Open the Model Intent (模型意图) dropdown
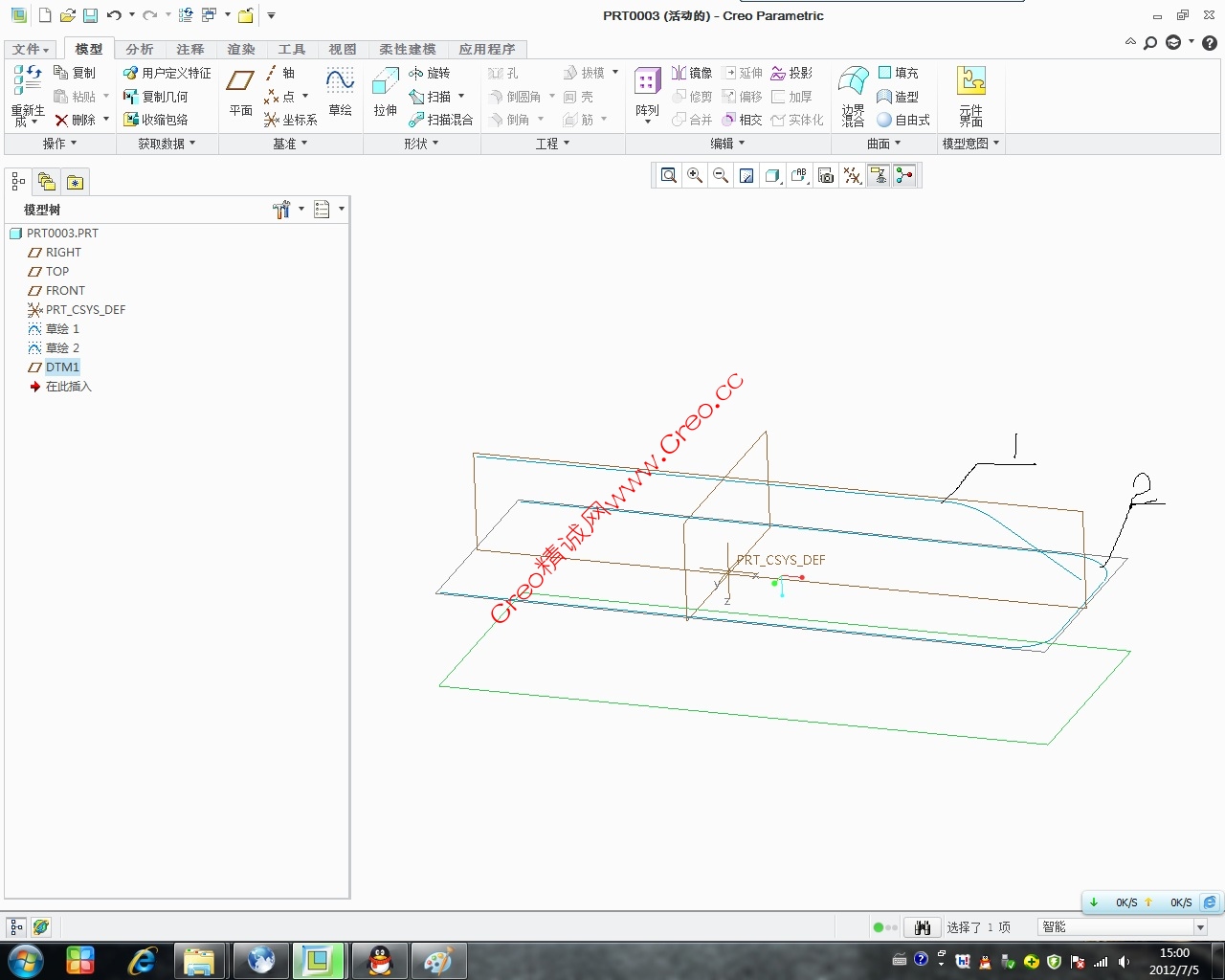Image resolution: width=1225 pixels, height=980 pixels. (x=970, y=144)
